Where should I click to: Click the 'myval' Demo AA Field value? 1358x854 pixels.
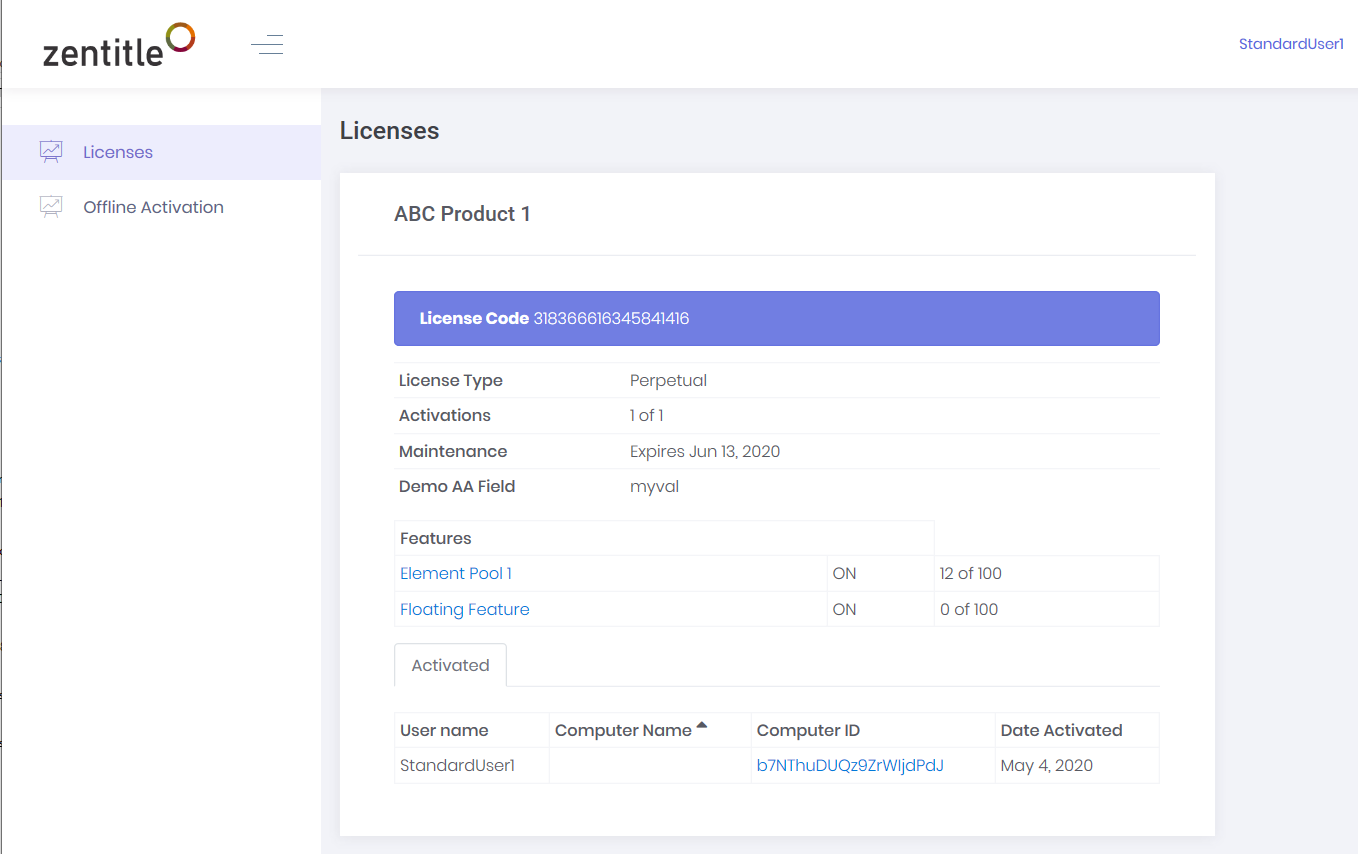pyautogui.click(x=654, y=487)
